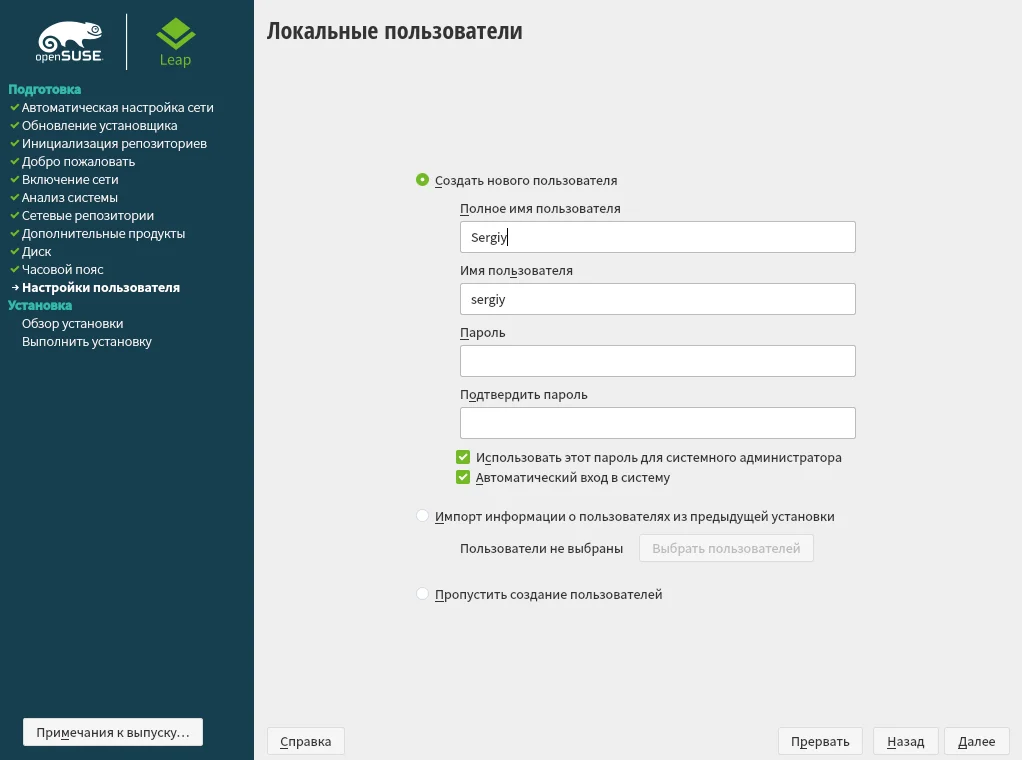Open 'Примечания к выпуску…' release notes
This screenshot has height=760, width=1022.
pos(113,733)
